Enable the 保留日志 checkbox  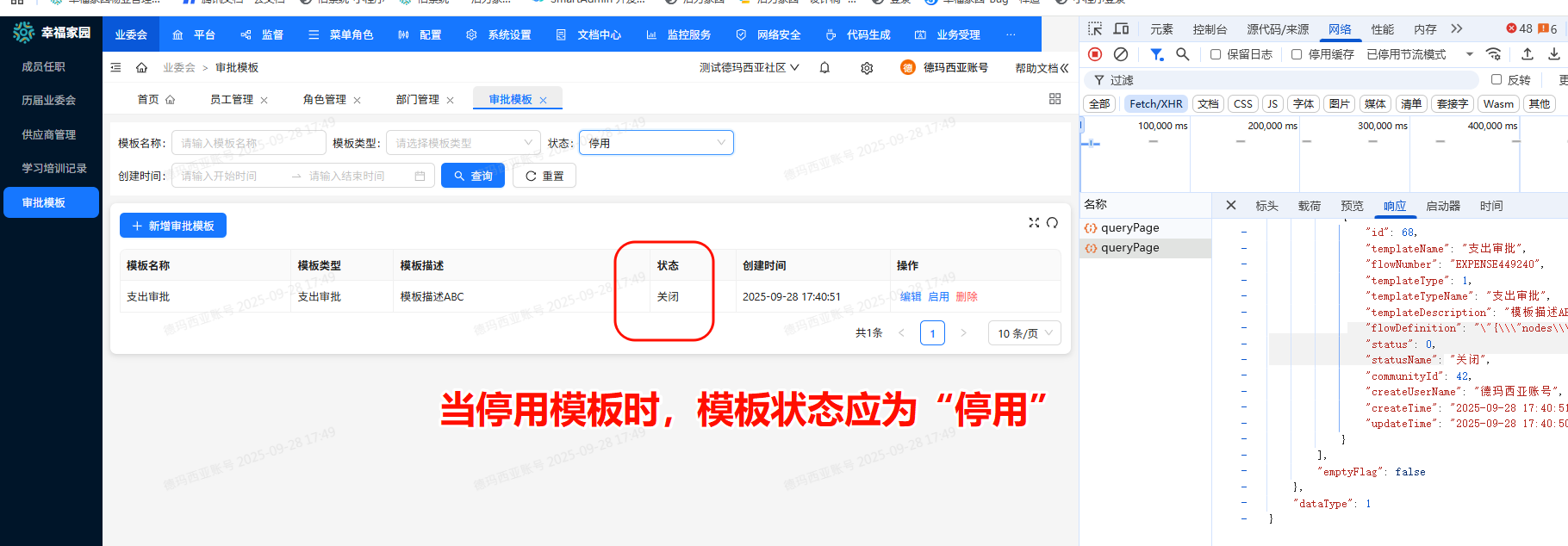[1216, 54]
